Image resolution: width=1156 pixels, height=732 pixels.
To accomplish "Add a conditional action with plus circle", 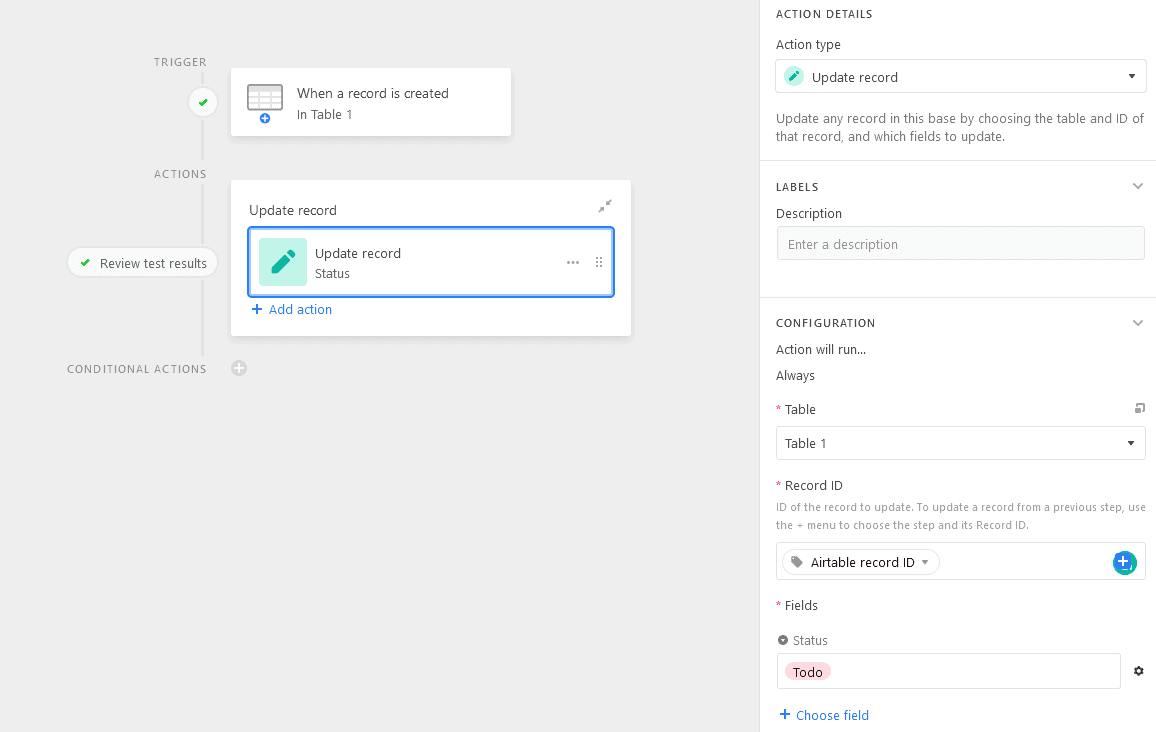I will pos(239,368).
